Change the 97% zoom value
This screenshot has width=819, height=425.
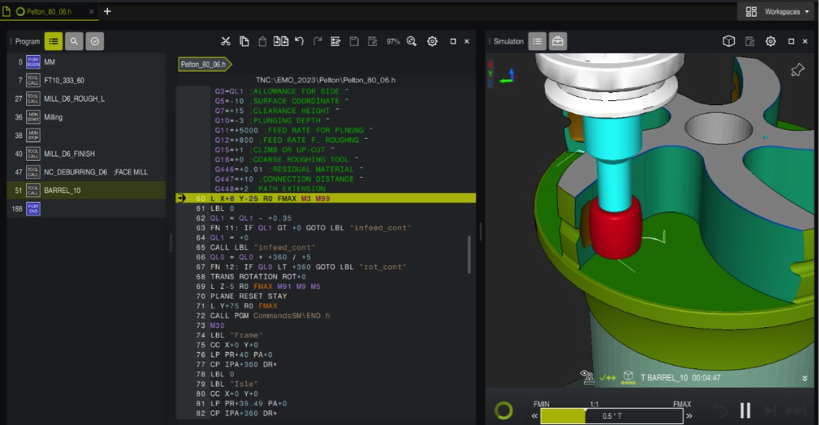pyautogui.click(x=393, y=41)
